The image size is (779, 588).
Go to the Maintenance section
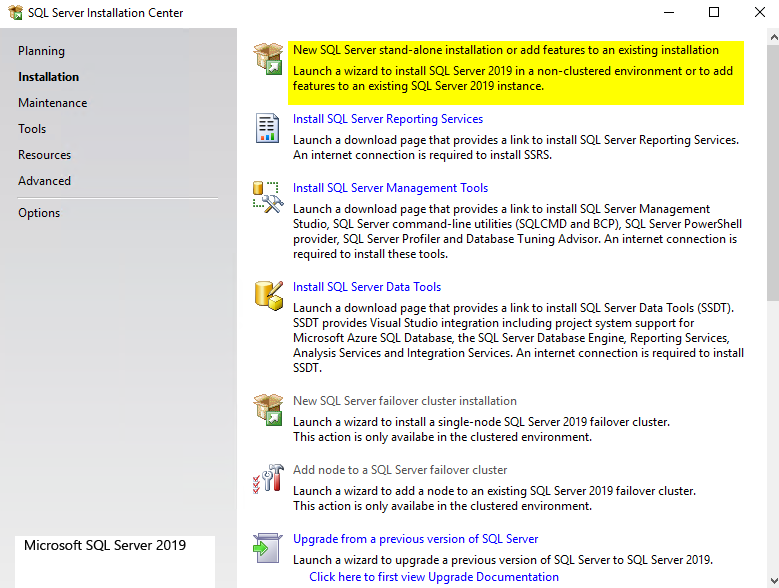(52, 103)
